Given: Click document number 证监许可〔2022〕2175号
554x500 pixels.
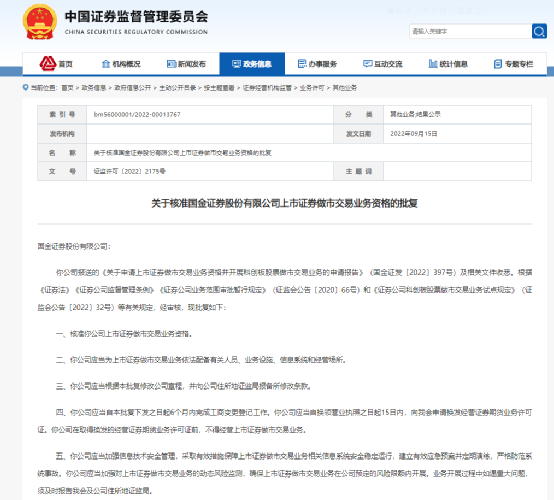Looking at the screenshot, I should click(x=130, y=171).
